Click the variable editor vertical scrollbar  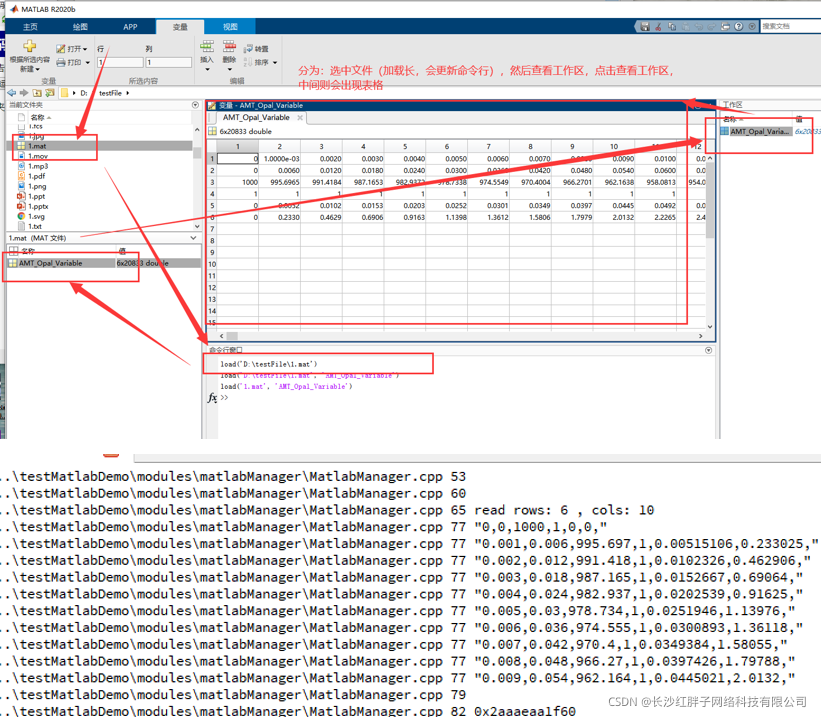coord(710,242)
